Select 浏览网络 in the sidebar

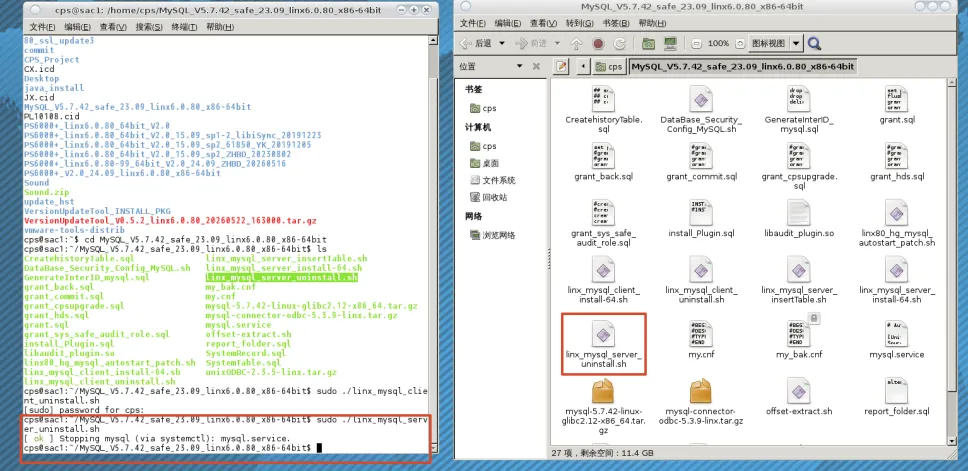coord(493,235)
